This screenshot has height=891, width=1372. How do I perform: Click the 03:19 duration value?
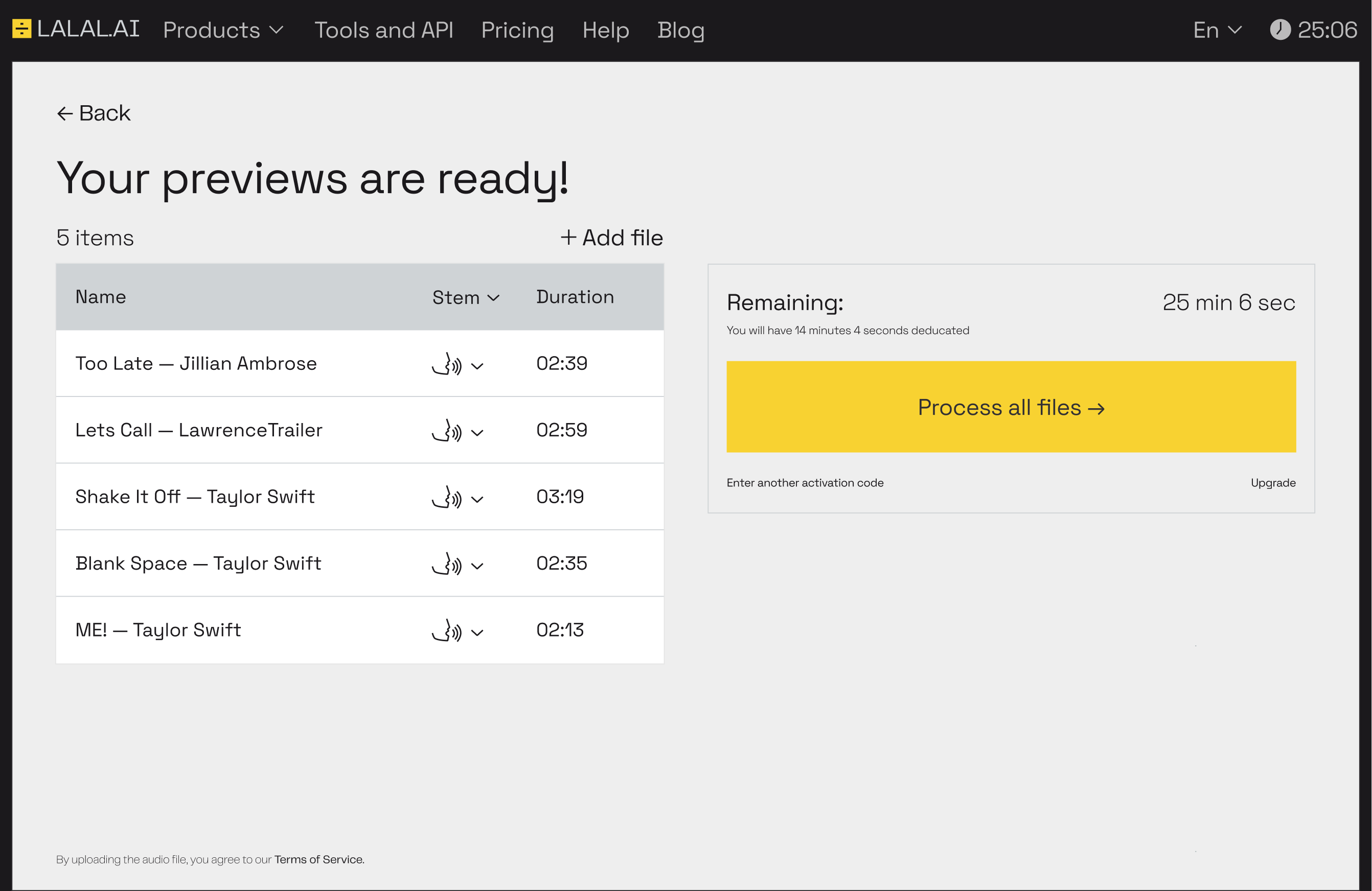click(x=560, y=497)
